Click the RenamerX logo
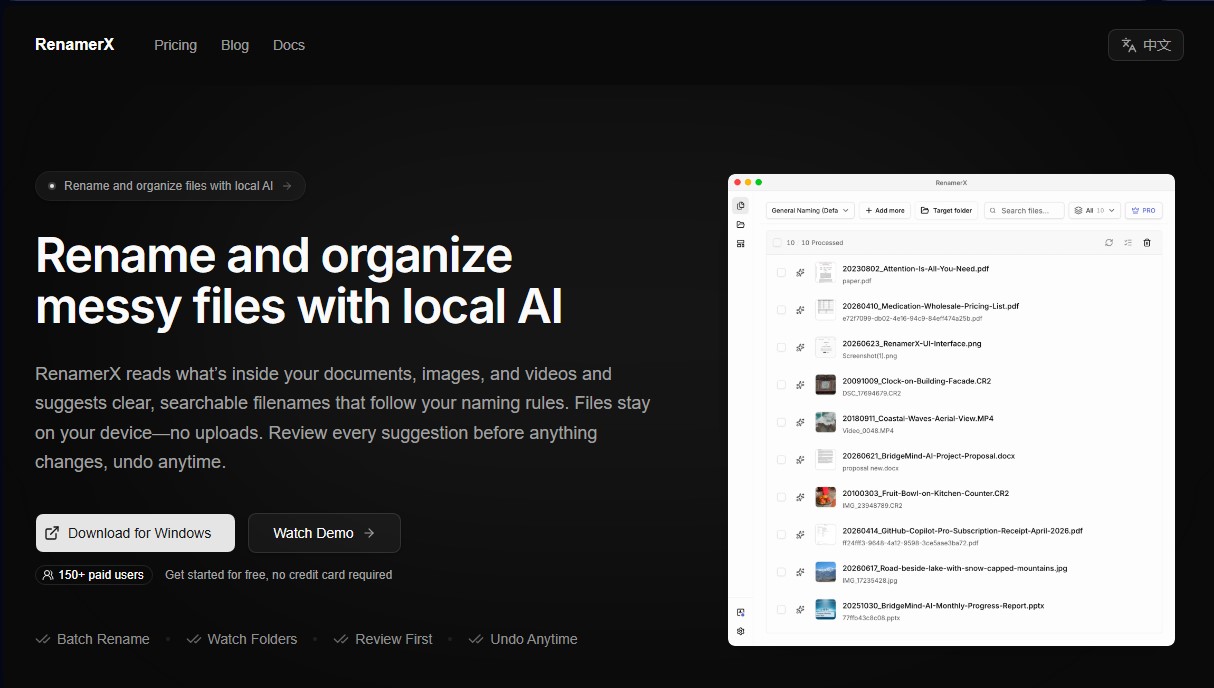This screenshot has width=1214, height=688. coord(74,45)
